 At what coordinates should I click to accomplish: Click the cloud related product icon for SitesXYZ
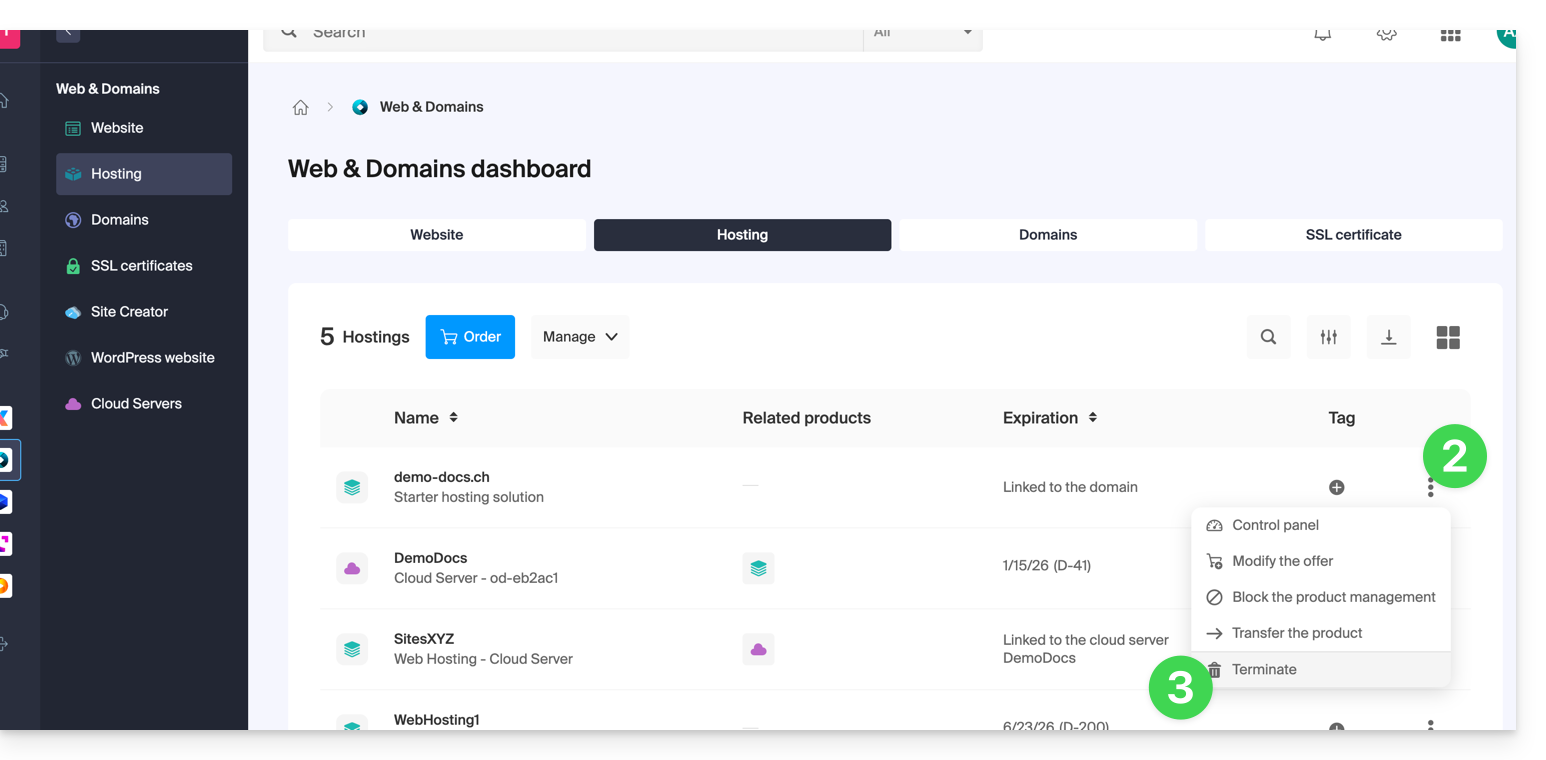pos(758,649)
